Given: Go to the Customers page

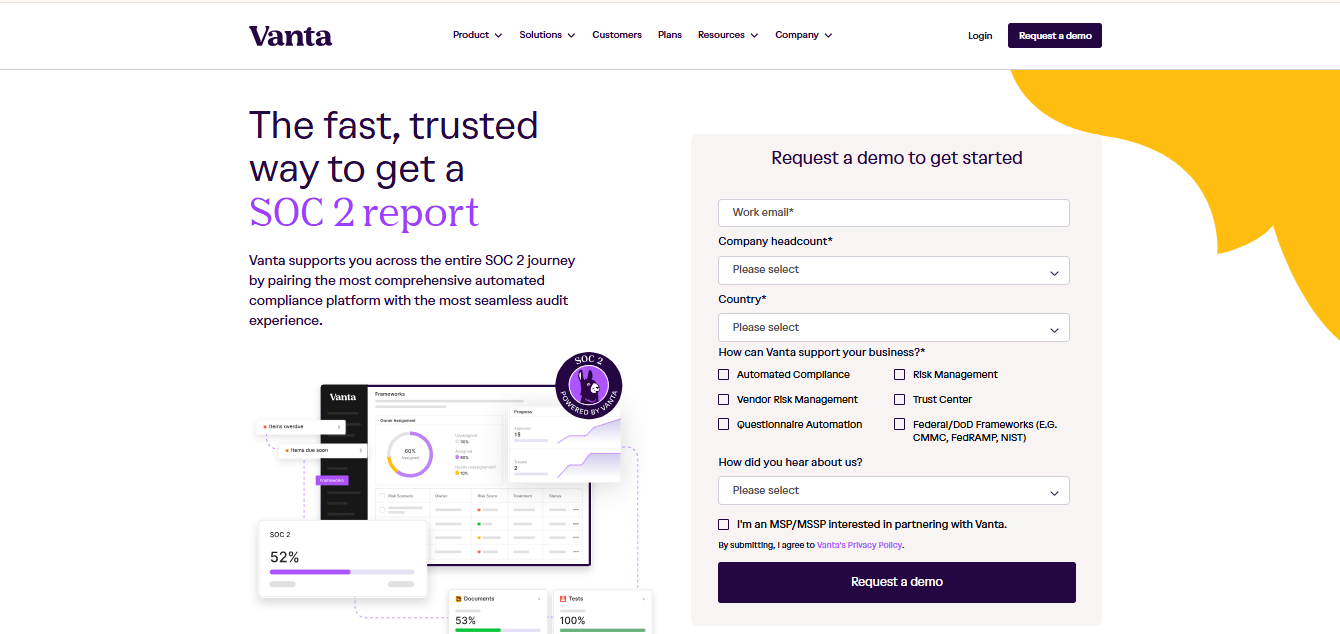Looking at the screenshot, I should pos(617,35).
